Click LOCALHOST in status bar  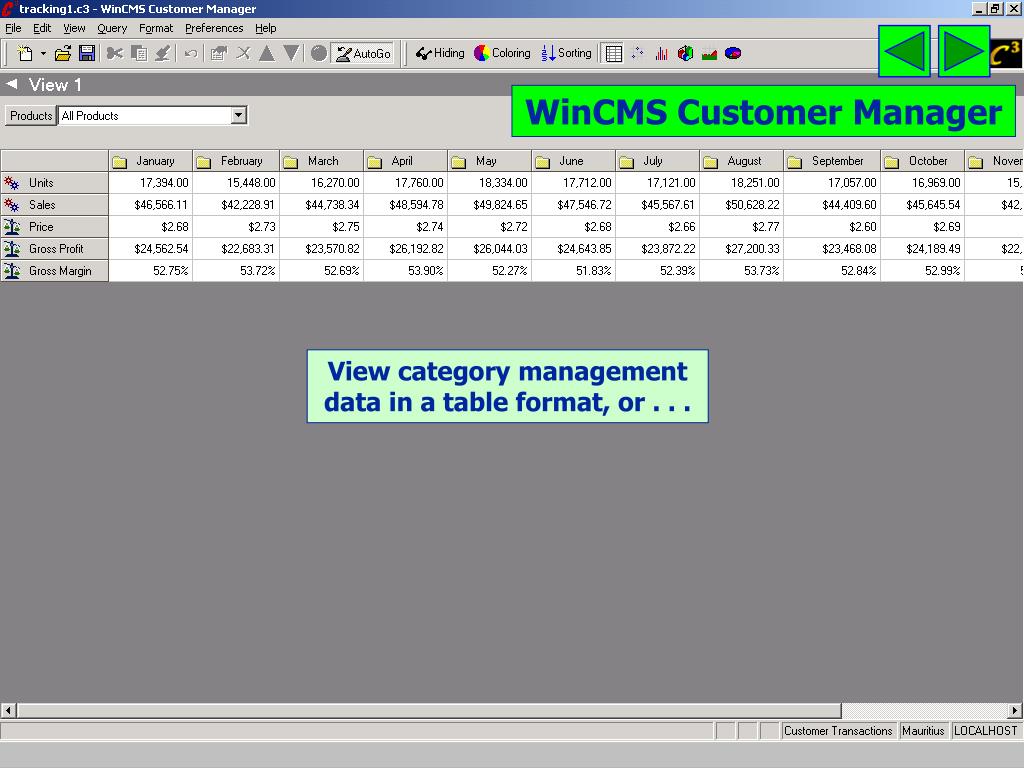tap(985, 731)
